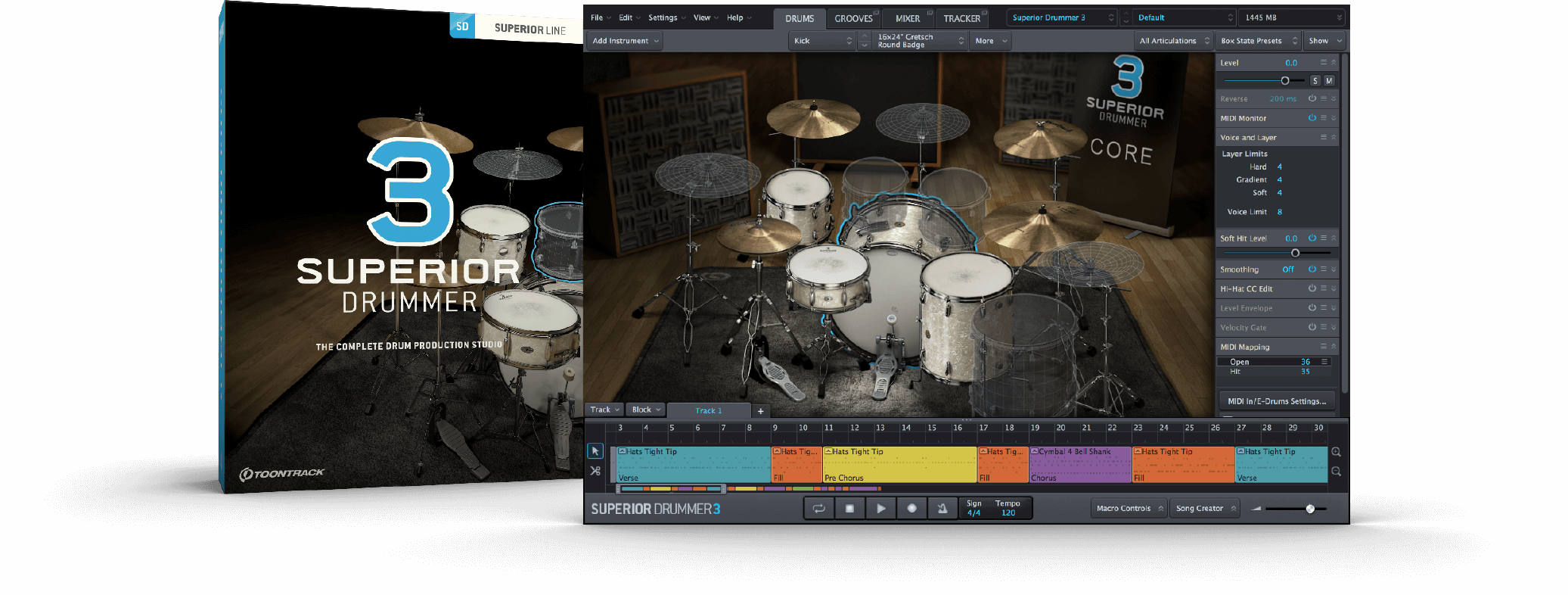The image size is (1568, 595).
Task: Toggle the MIDI Monitor power button
Action: (x=1312, y=118)
